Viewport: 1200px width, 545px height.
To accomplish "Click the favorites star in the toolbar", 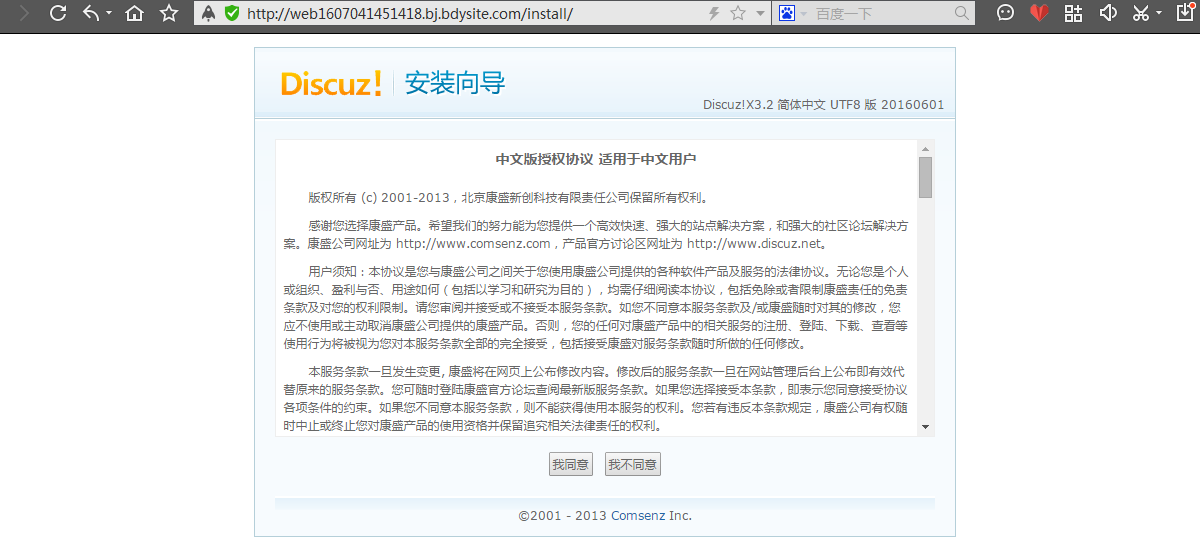I will tap(169, 14).
